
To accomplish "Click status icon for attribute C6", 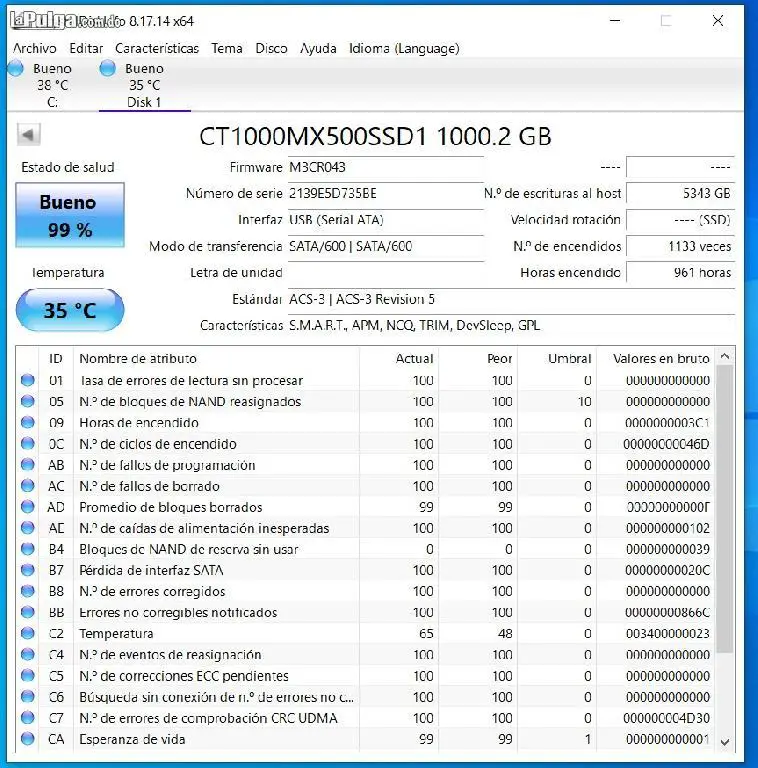I will point(28,697).
